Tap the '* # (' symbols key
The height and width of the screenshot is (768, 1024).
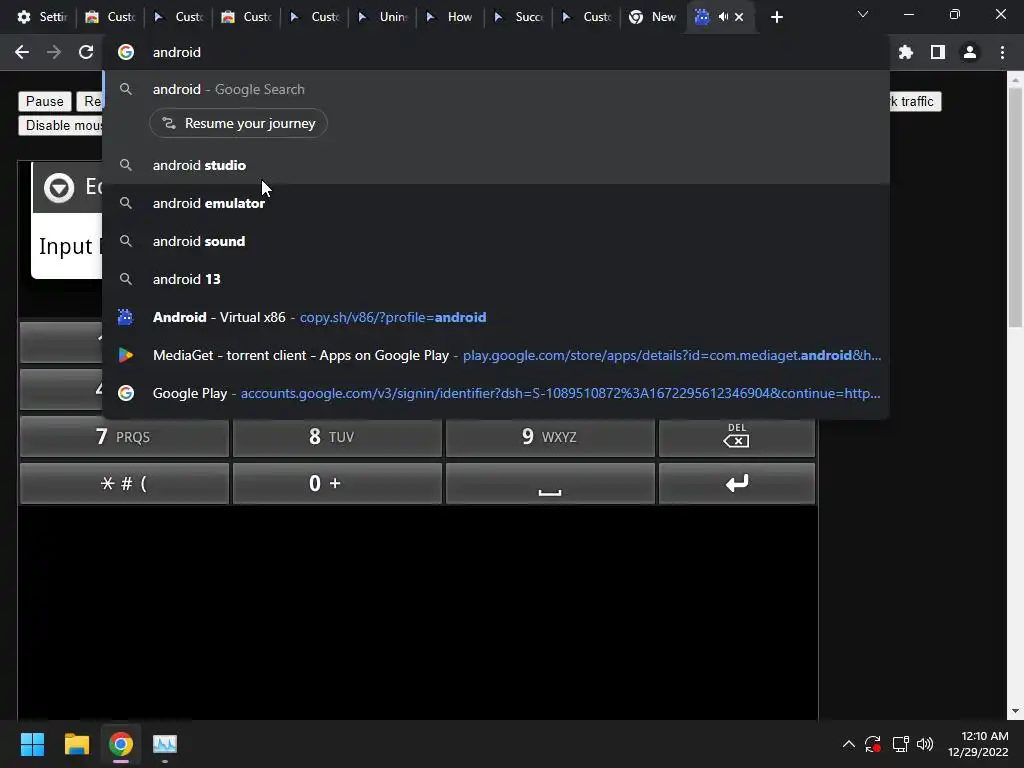click(x=124, y=483)
